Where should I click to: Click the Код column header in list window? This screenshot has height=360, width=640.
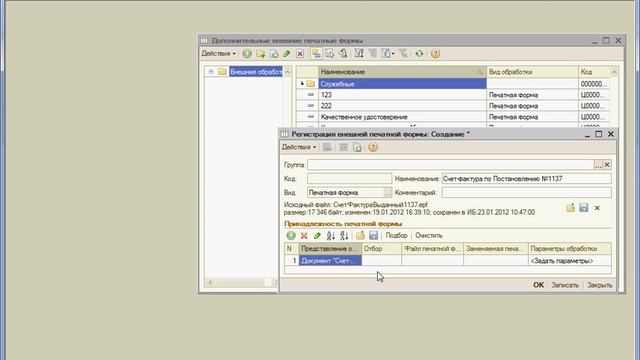tap(594, 72)
